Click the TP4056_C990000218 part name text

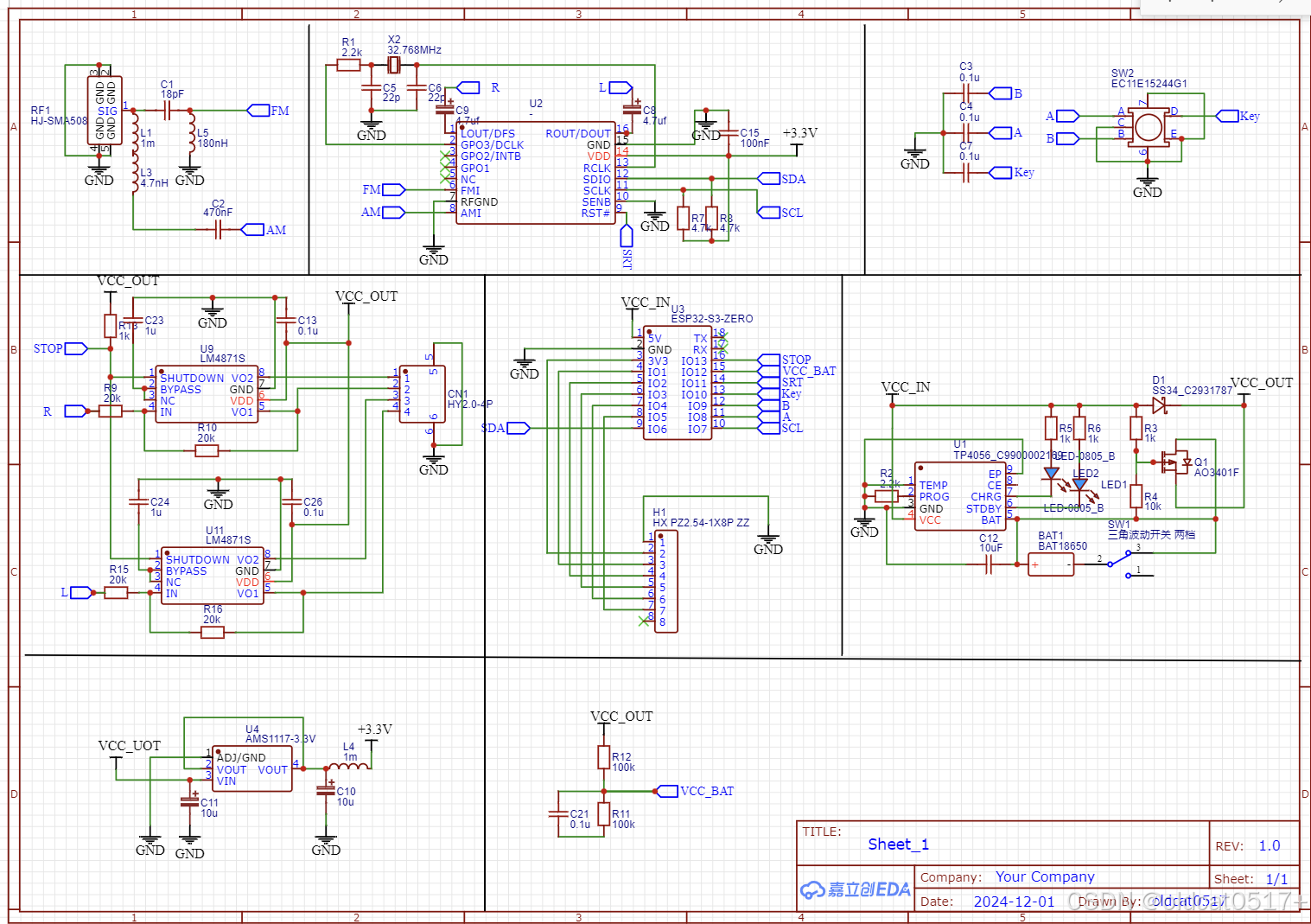[x=1008, y=456]
